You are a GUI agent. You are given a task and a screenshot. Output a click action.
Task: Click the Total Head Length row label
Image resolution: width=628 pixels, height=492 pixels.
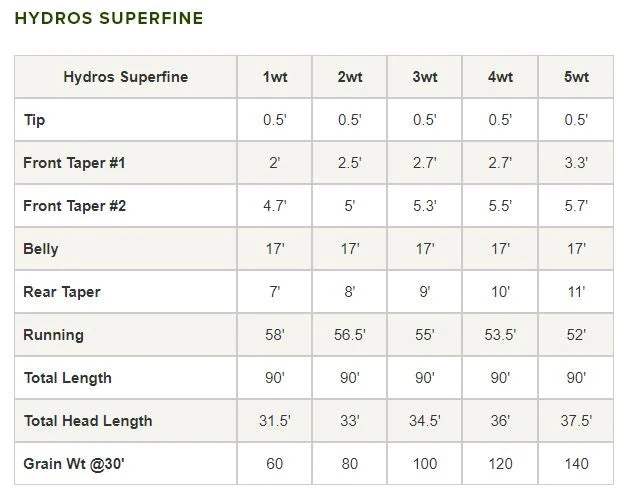tap(88, 421)
